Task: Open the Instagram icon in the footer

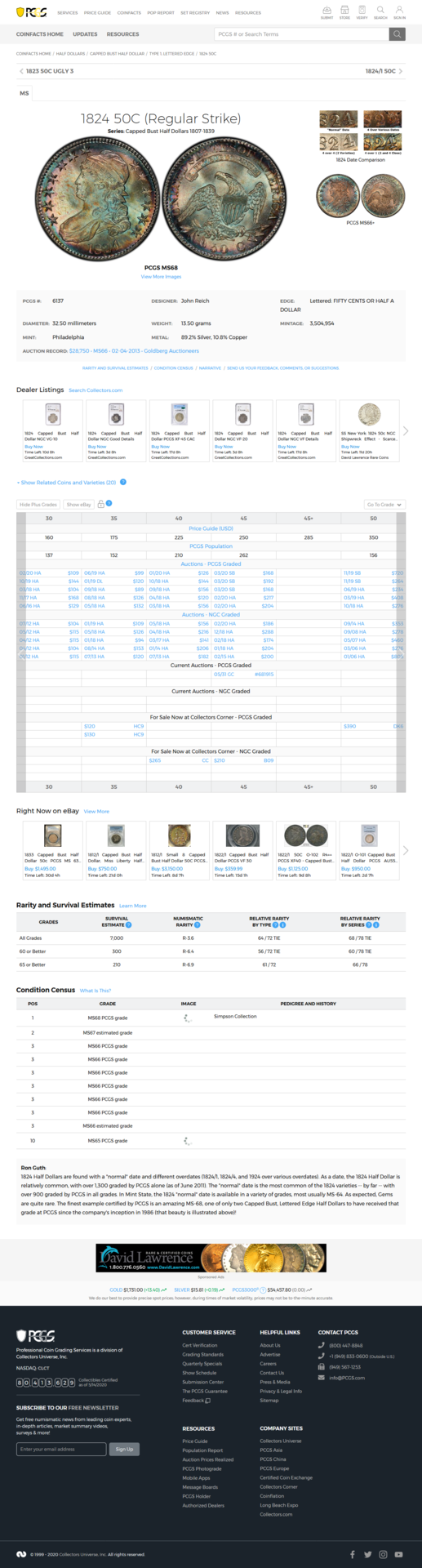Action: click(x=383, y=1554)
